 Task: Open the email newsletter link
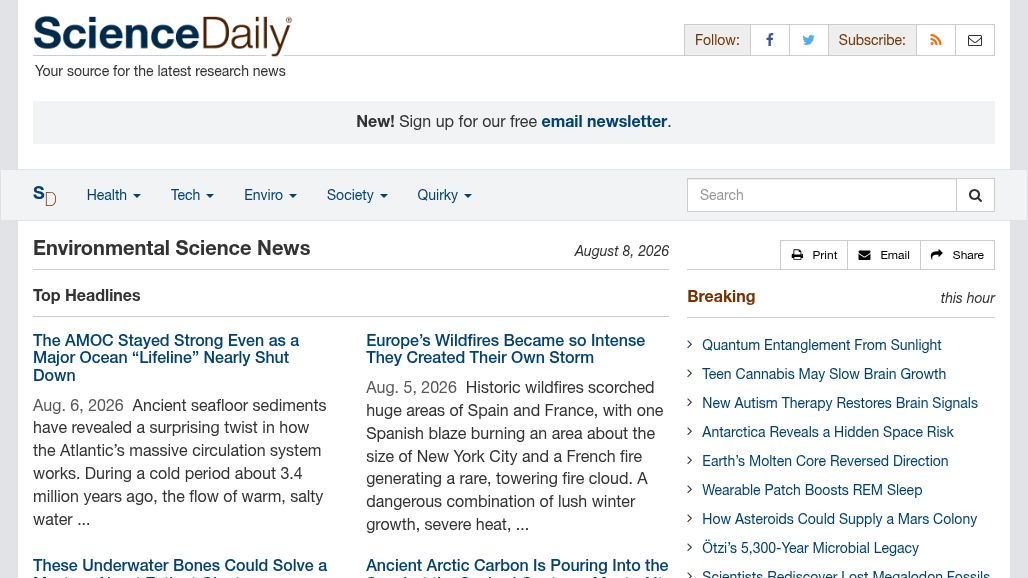coord(604,122)
